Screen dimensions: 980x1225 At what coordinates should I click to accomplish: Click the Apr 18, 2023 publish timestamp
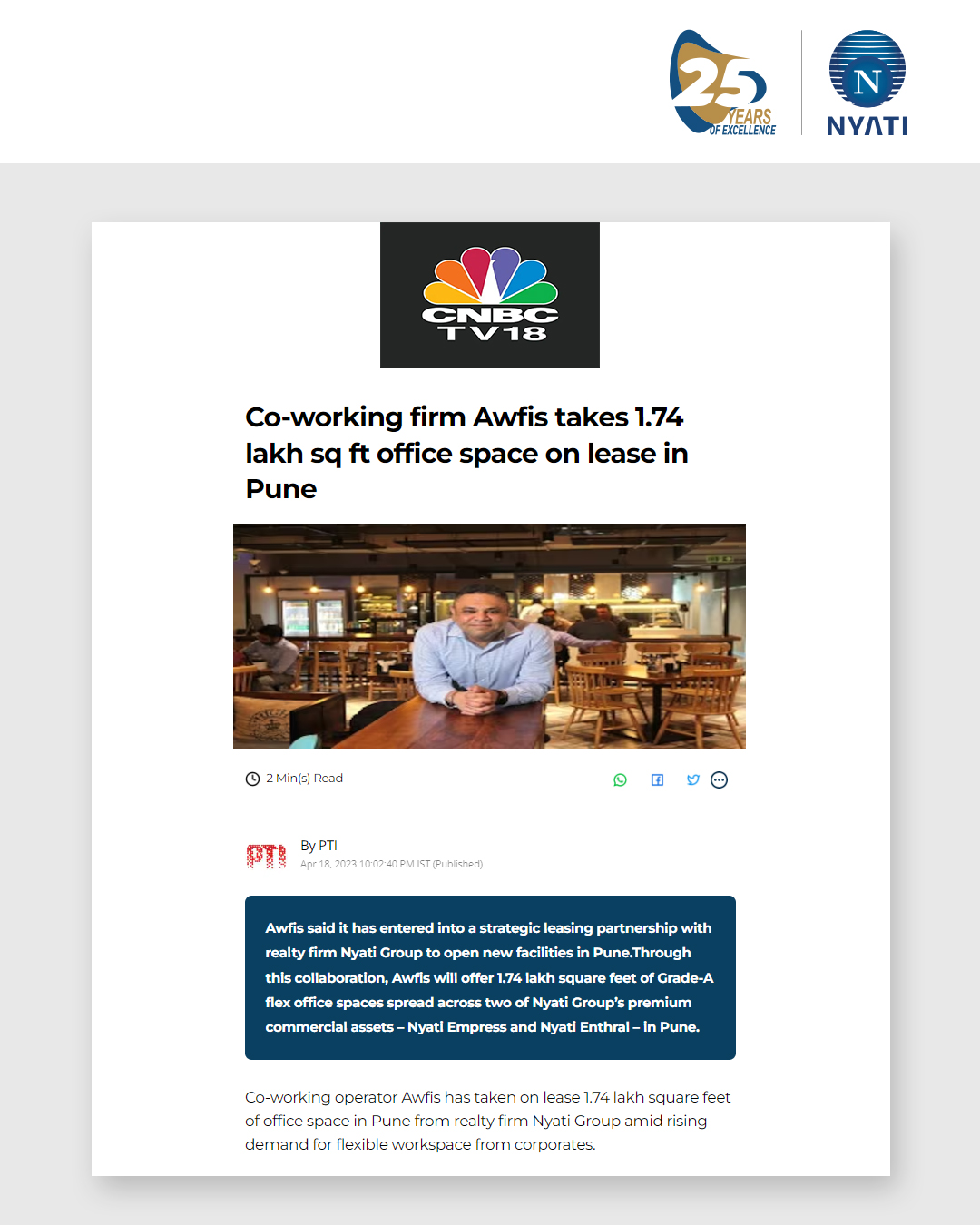[x=391, y=864]
